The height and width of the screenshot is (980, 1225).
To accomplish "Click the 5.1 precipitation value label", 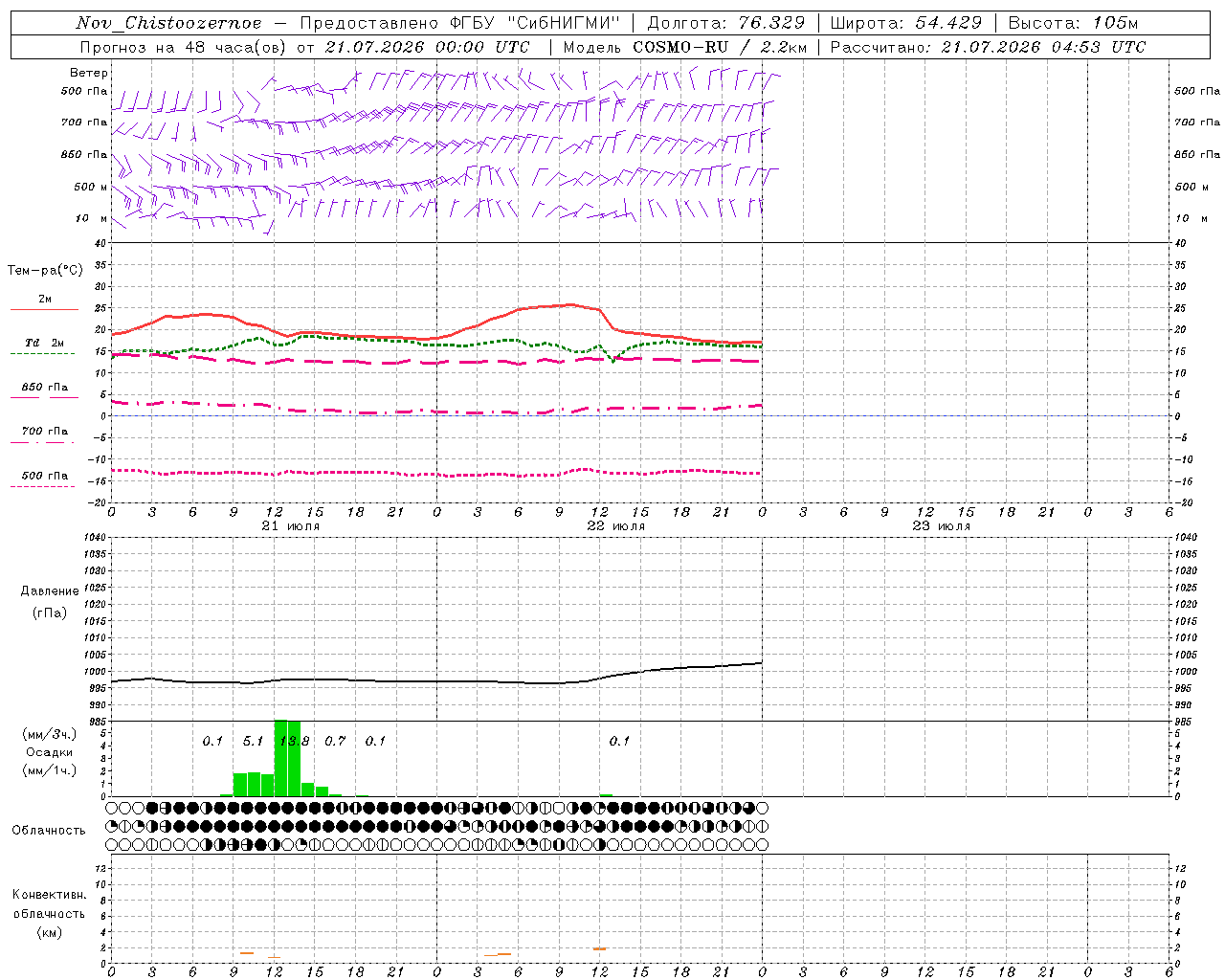I will click(x=253, y=741).
